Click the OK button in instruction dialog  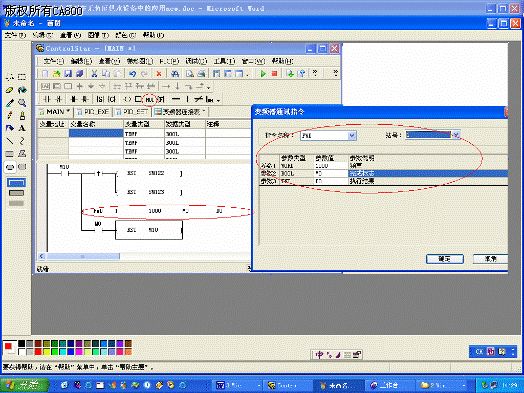tap(445, 259)
